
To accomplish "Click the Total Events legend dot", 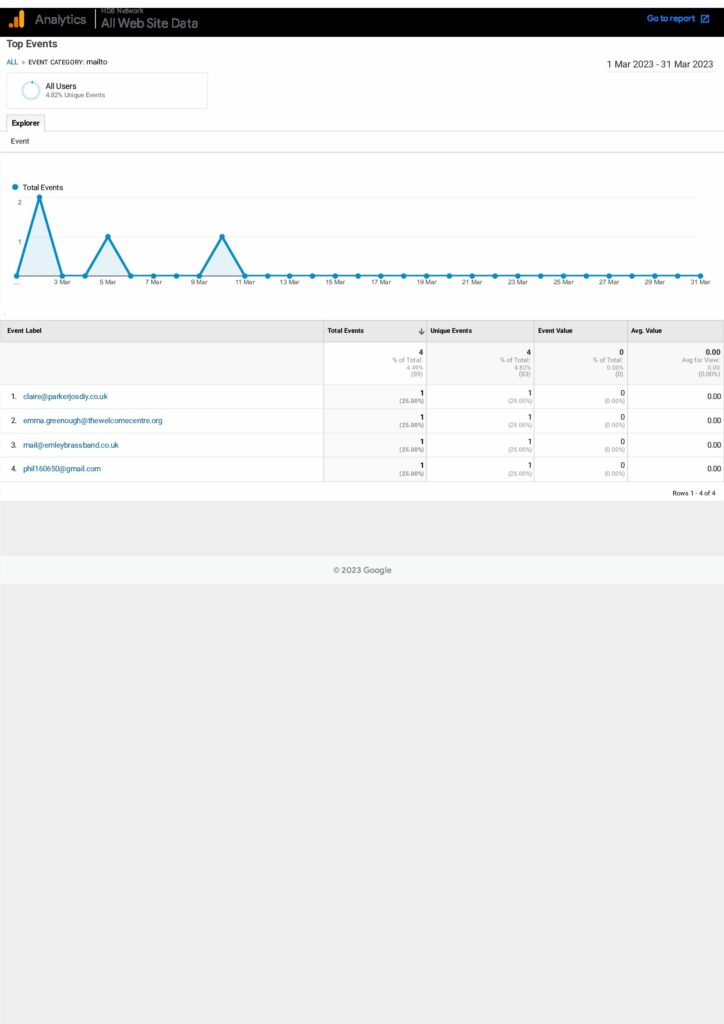I will (15, 187).
